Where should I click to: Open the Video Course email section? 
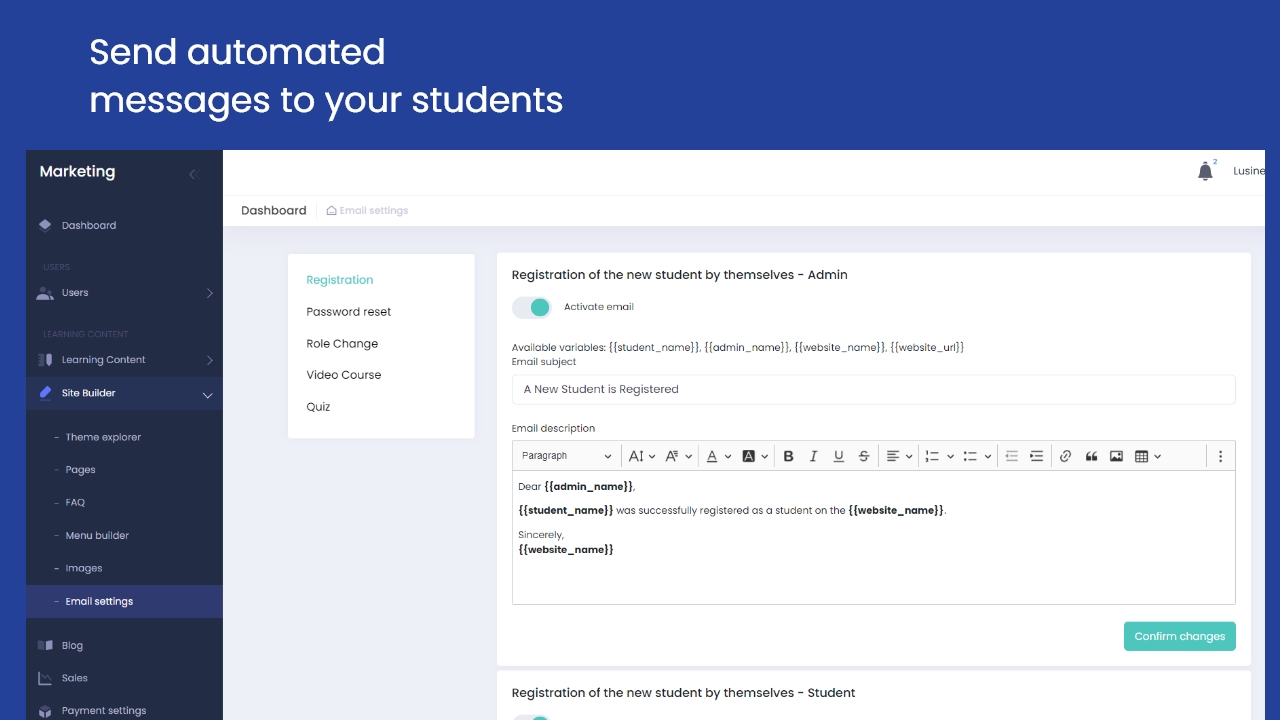coord(343,375)
